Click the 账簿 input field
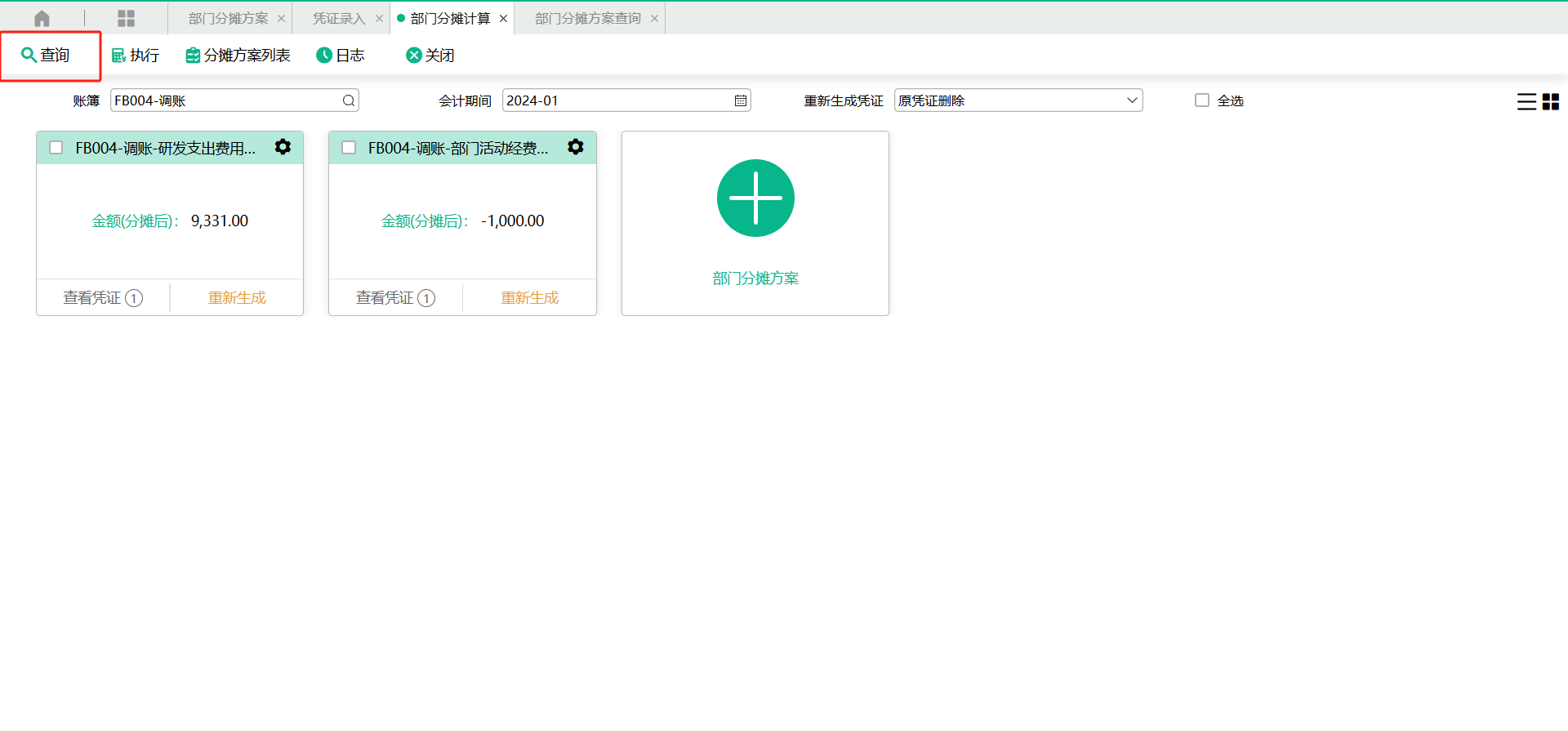Viewport: 1568px width, 731px height. click(x=234, y=100)
